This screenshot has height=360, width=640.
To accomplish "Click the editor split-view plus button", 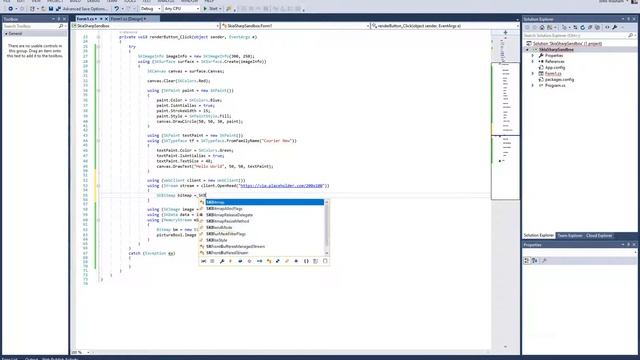I will click(x=505, y=32).
